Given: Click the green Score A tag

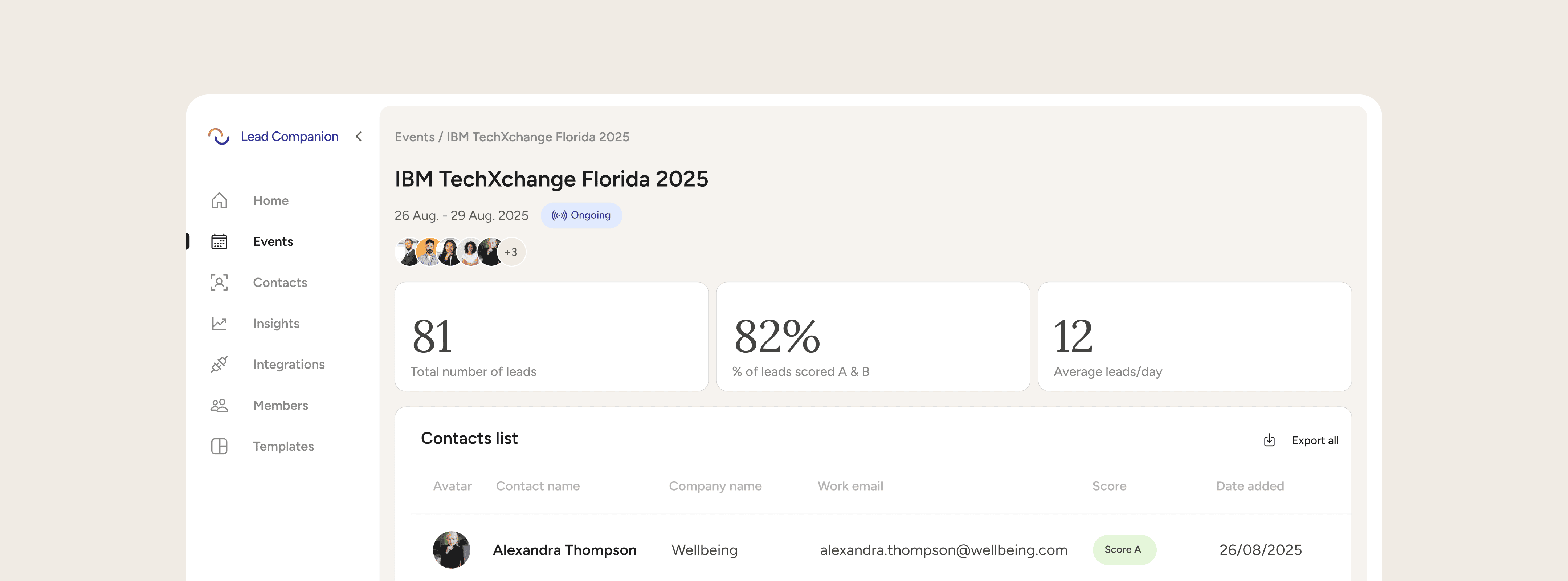Looking at the screenshot, I should click(x=1124, y=550).
